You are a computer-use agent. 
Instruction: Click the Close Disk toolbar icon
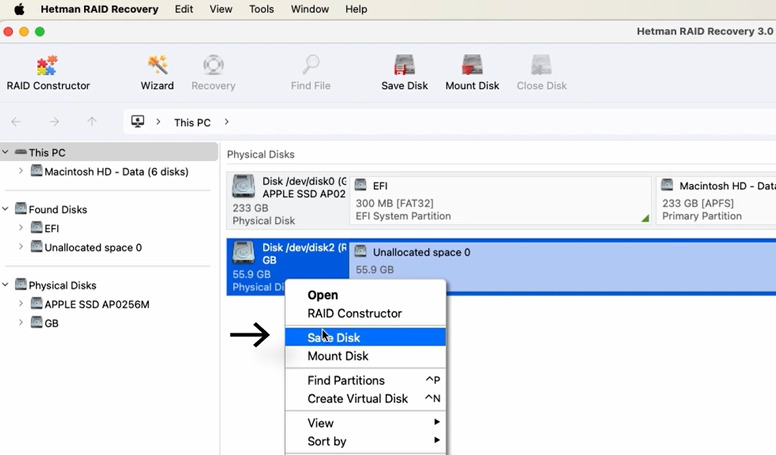pyautogui.click(x=541, y=65)
